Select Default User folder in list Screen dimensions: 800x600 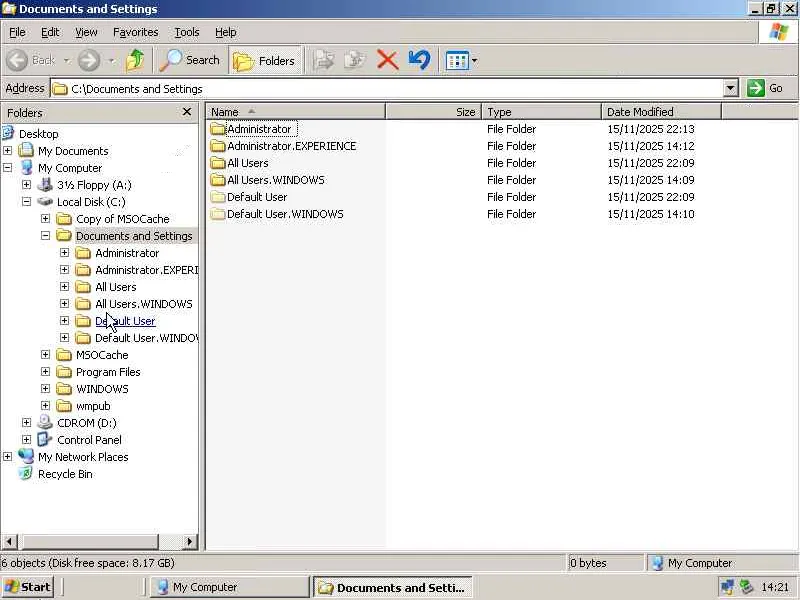[249, 196]
